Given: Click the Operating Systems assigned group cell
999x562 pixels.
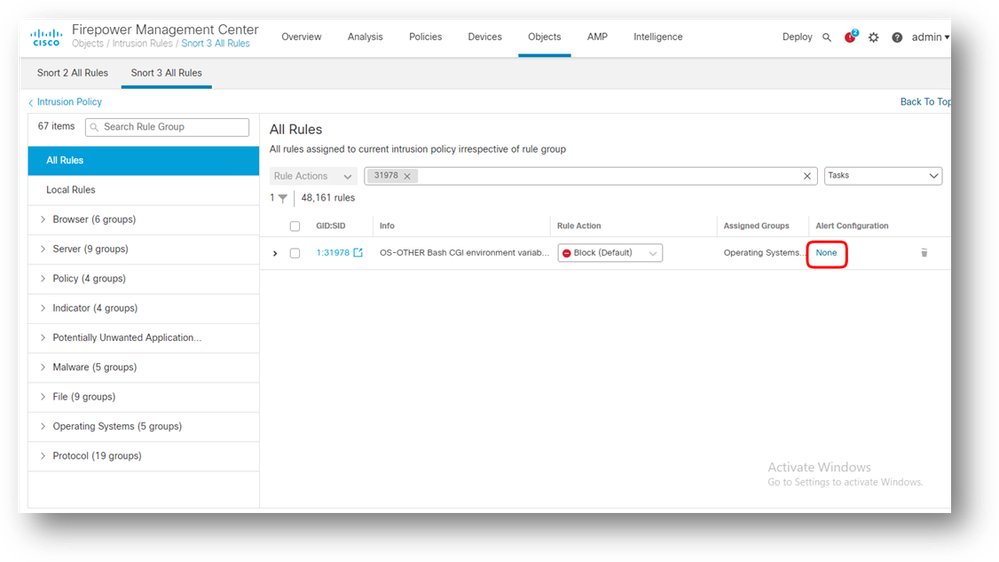Looking at the screenshot, I should click(x=763, y=253).
